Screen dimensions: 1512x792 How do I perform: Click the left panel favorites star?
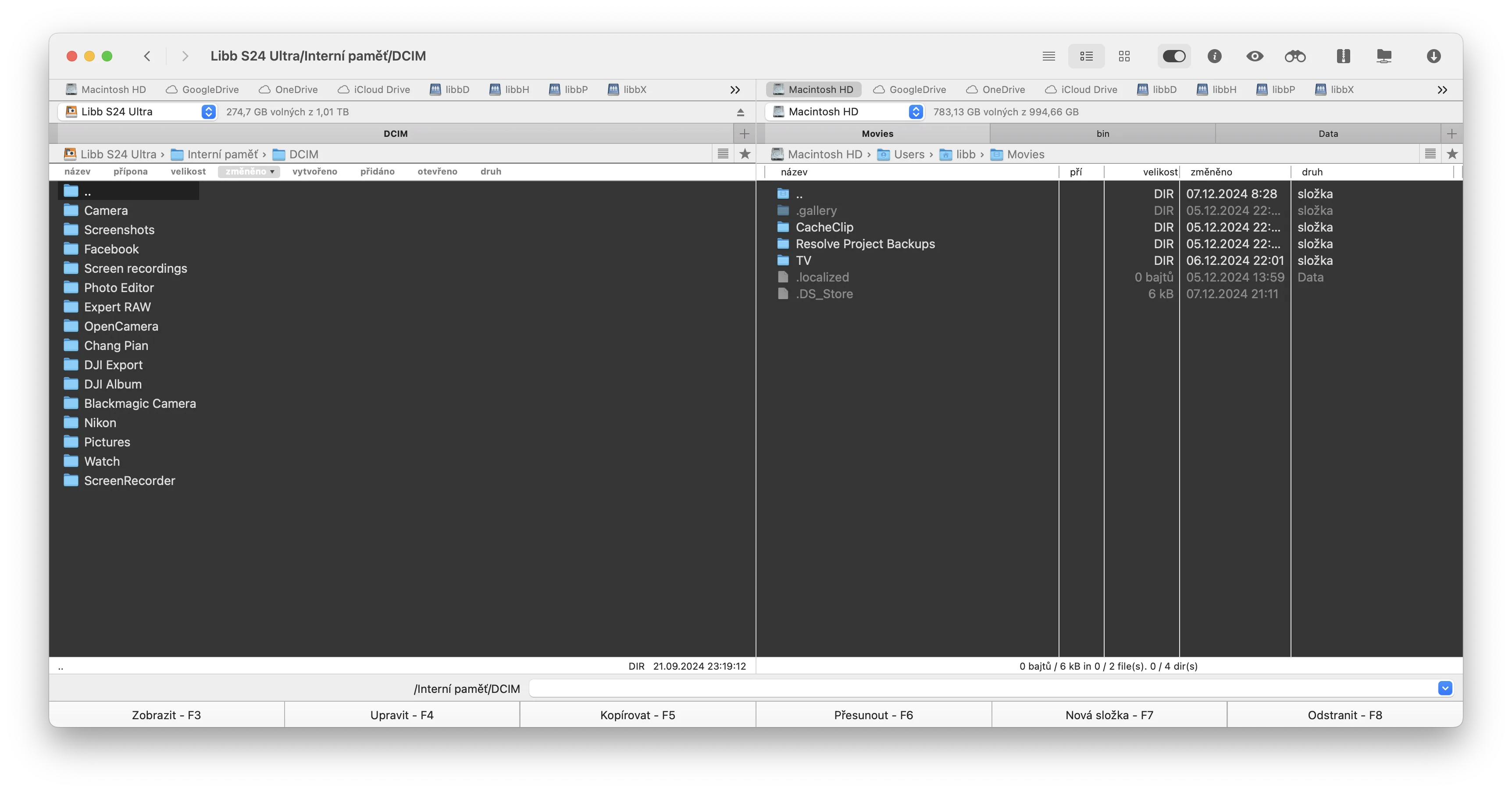(x=745, y=154)
